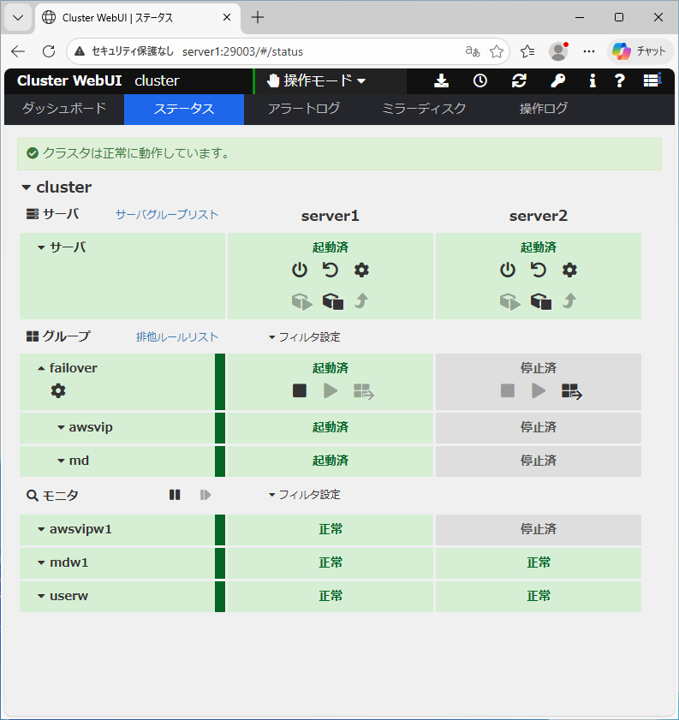679x720 pixels.
Task: Open the 操作モード mode dropdown
Action: [x=317, y=81]
